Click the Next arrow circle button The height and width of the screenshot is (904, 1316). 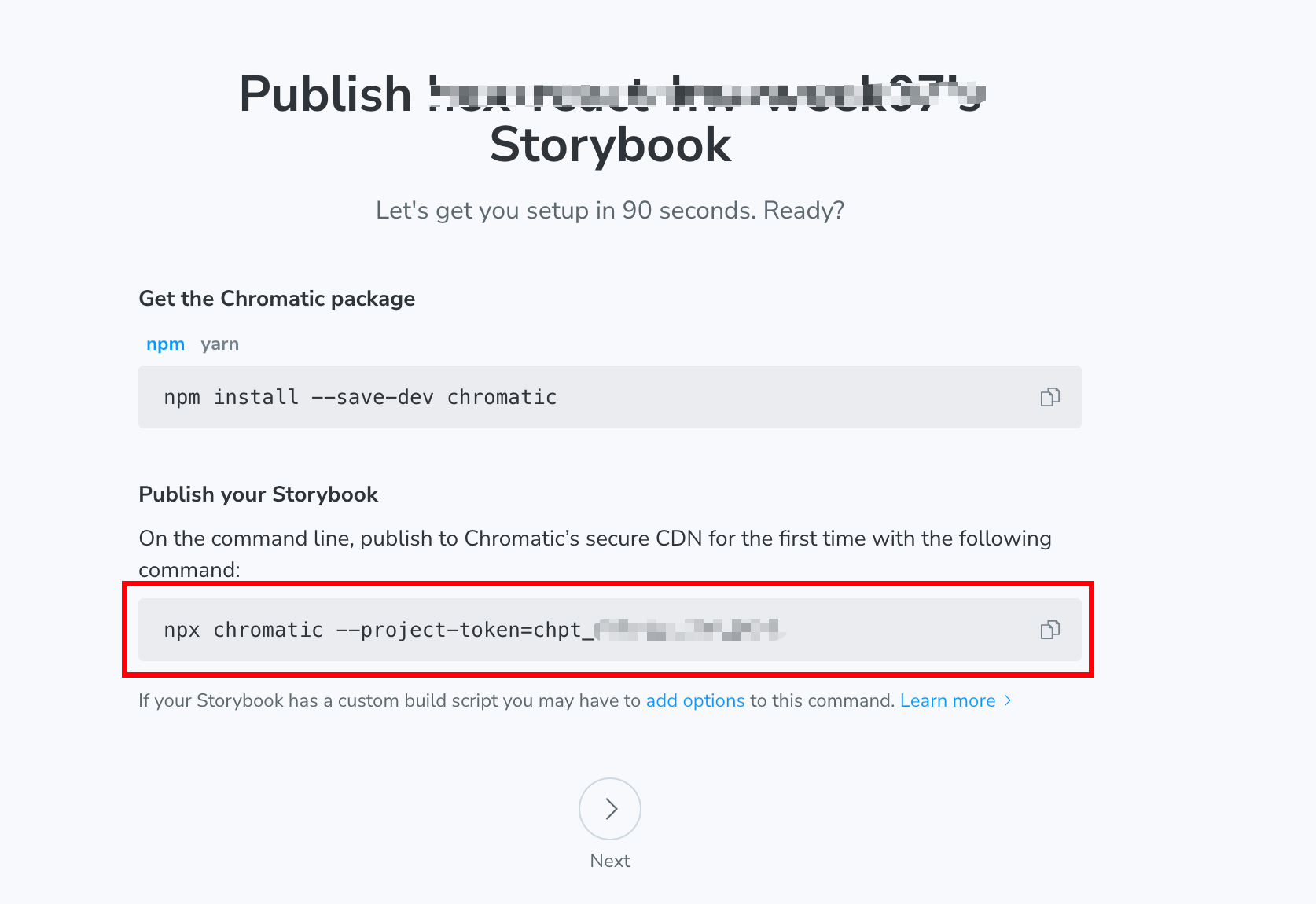[x=610, y=809]
